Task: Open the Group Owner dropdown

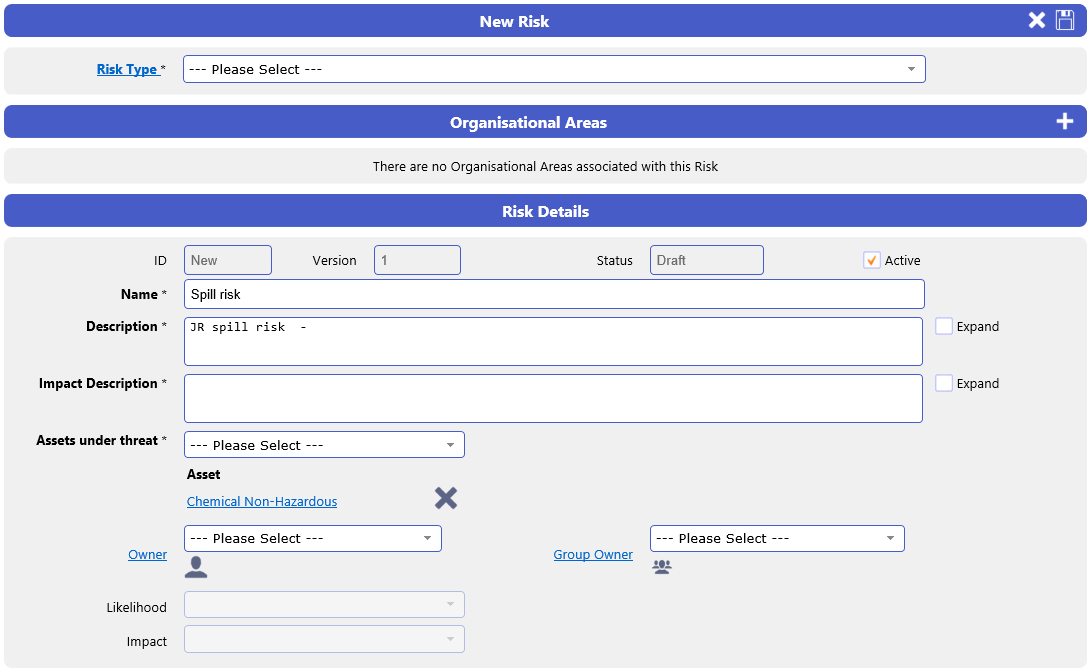Action: click(777, 538)
